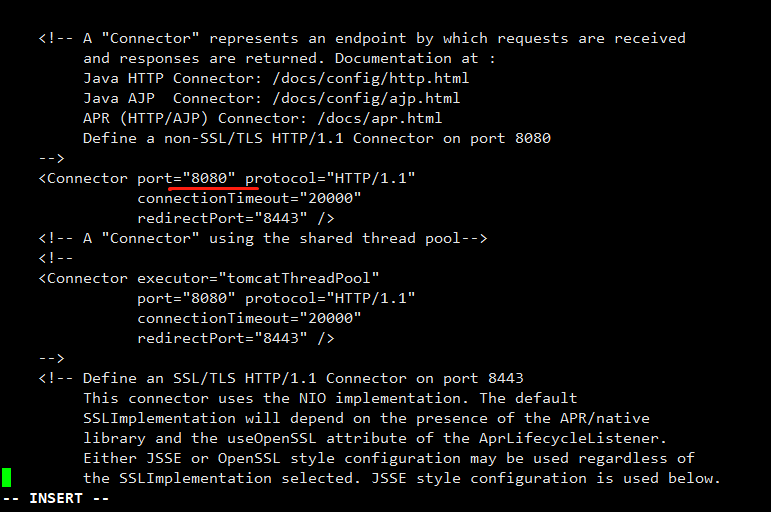Click the /docs/config/ajp.html path text
The height and width of the screenshot is (512, 771).
coord(366,98)
